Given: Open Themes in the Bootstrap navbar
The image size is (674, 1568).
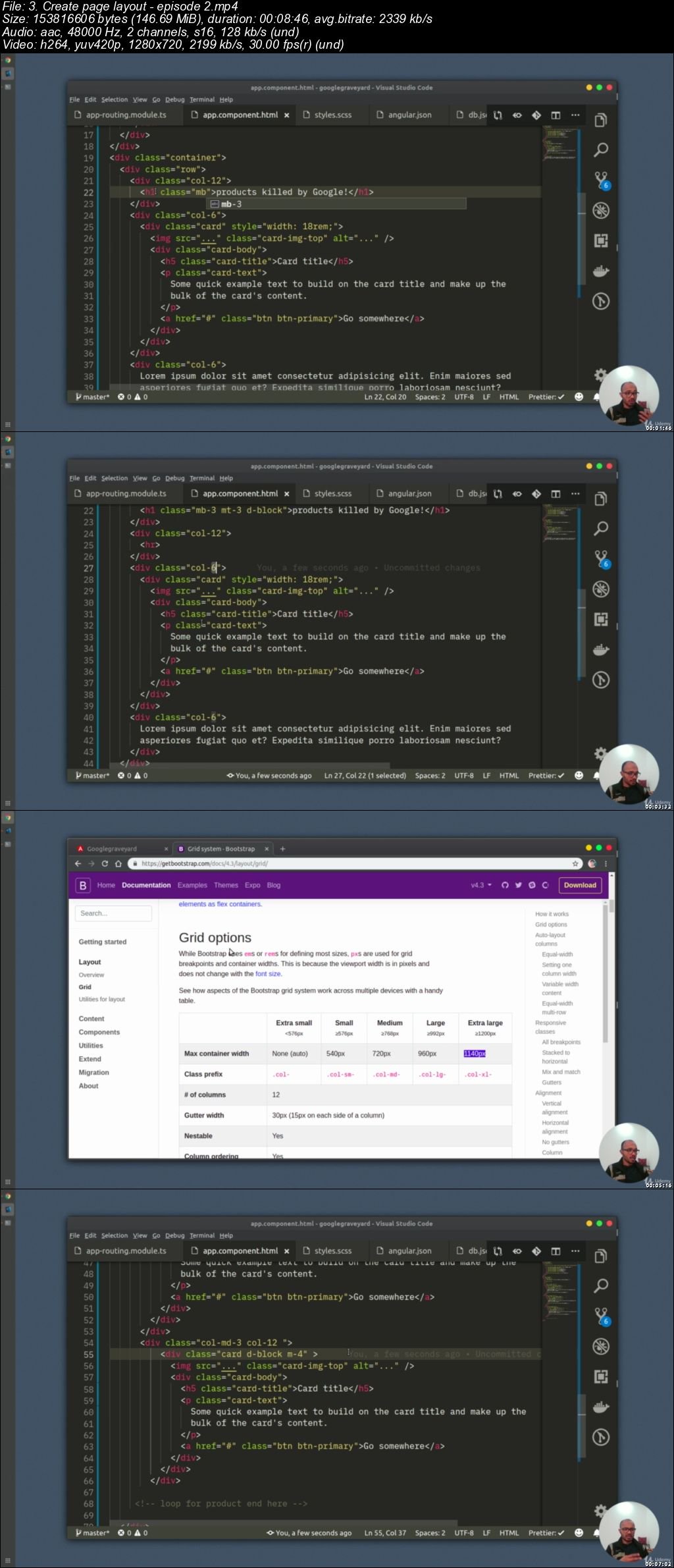Looking at the screenshot, I should click(226, 885).
